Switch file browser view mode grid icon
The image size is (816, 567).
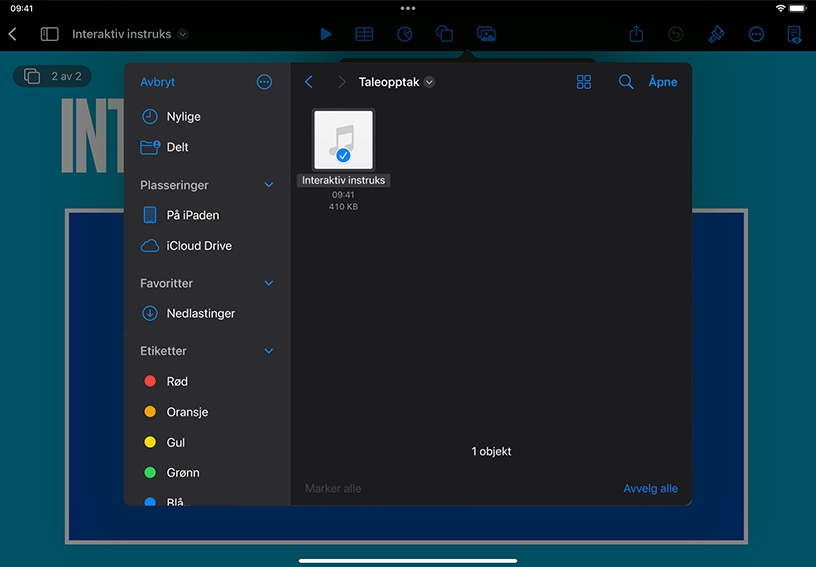click(x=584, y=82)
